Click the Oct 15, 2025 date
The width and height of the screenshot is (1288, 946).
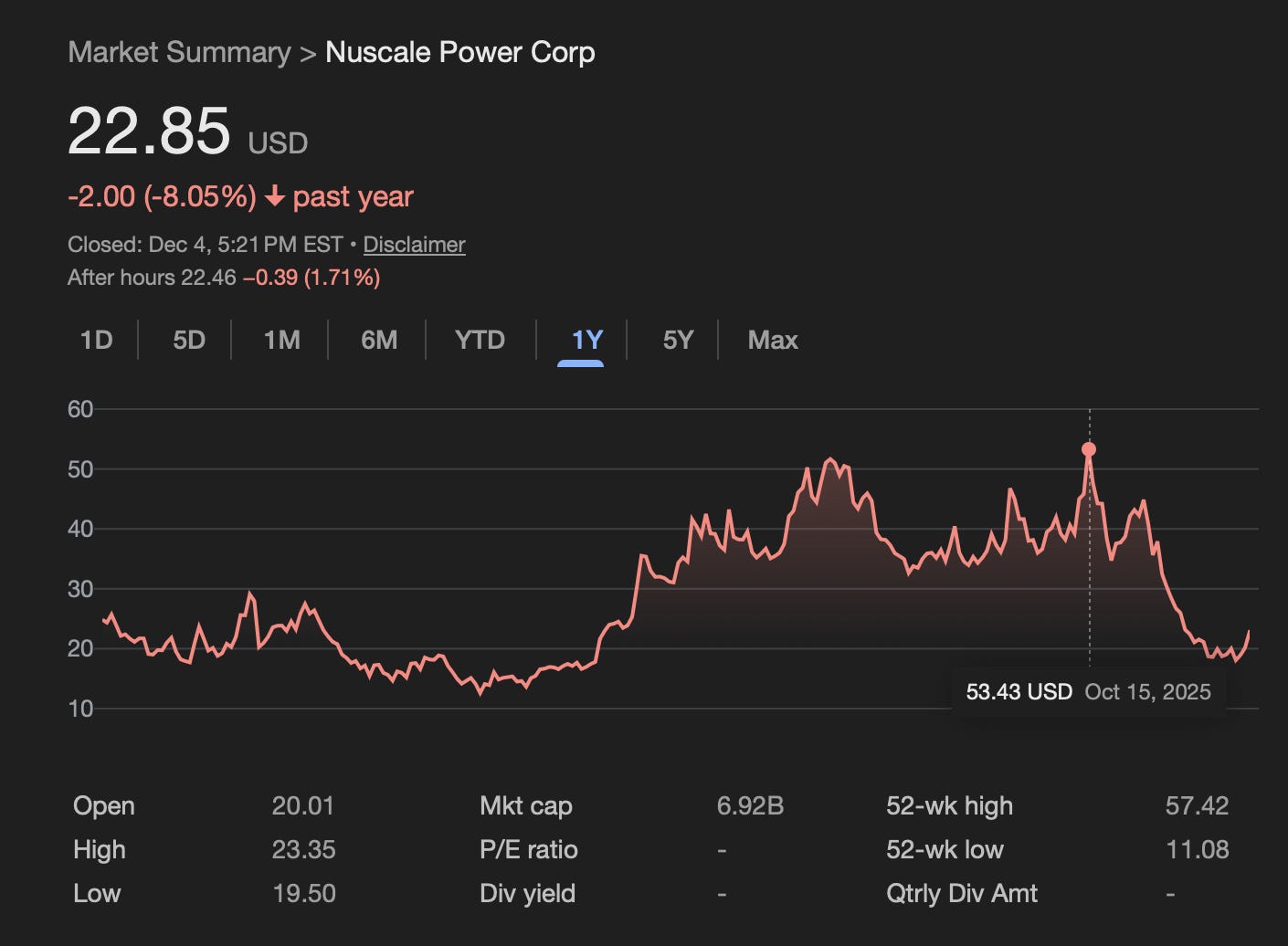[x=1148, y=691]
